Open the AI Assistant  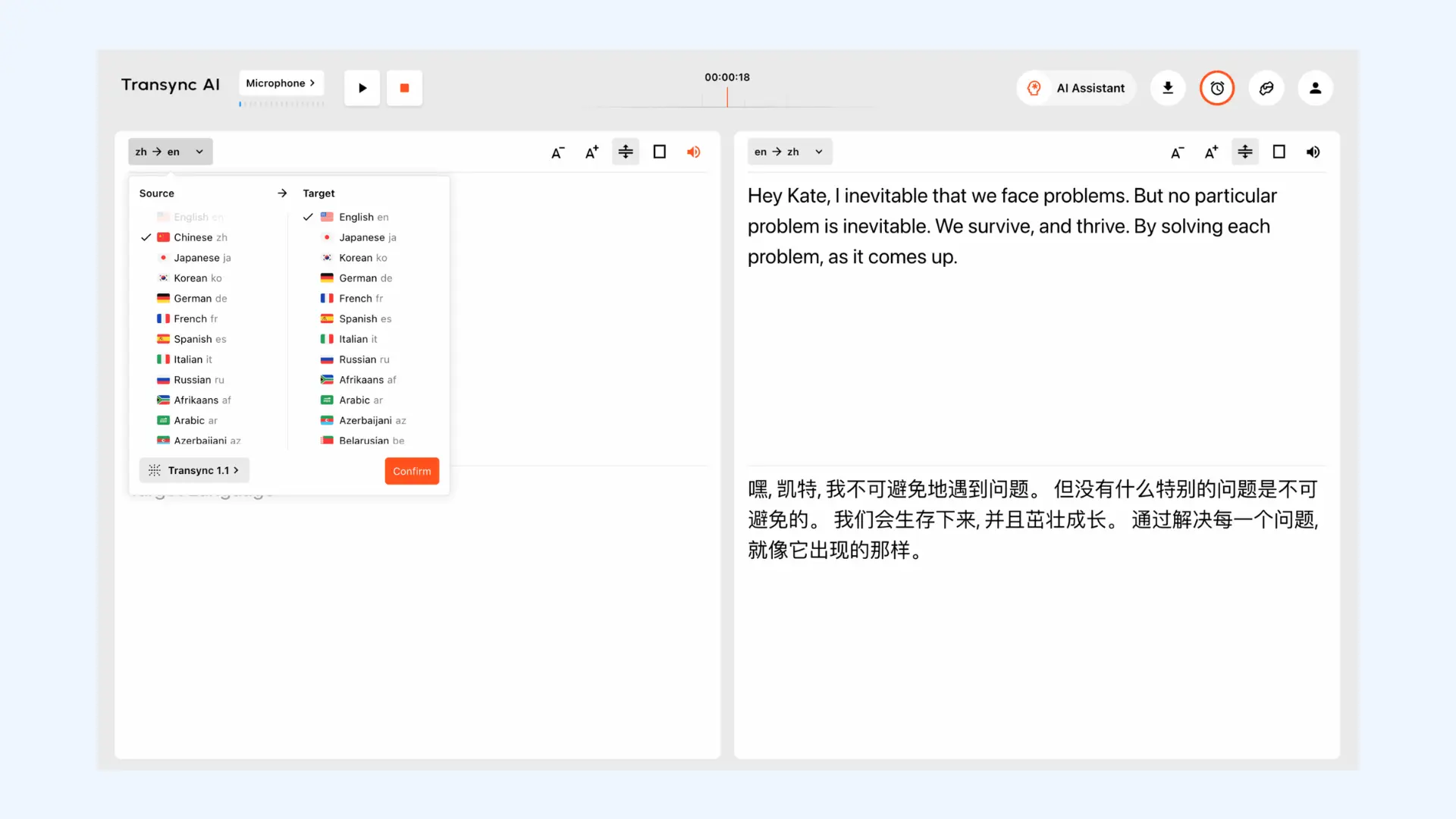pos(1075,87)
